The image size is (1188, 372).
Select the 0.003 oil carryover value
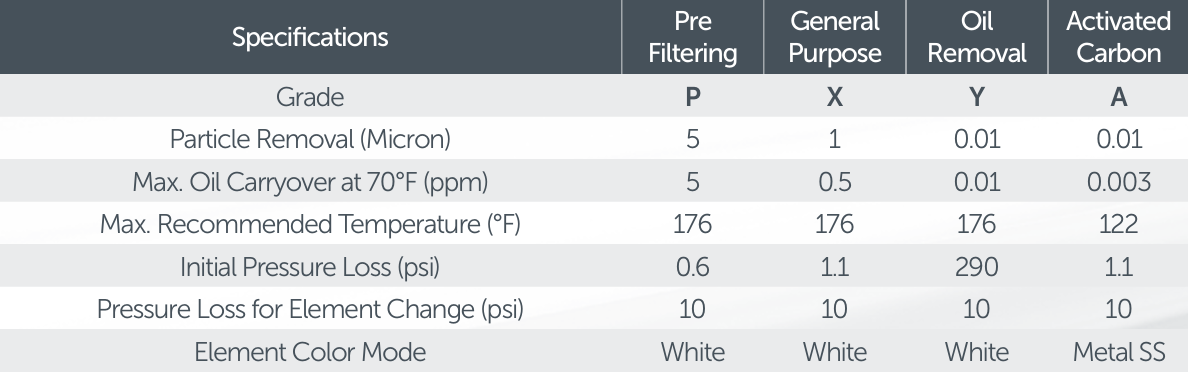(1118, 182)
